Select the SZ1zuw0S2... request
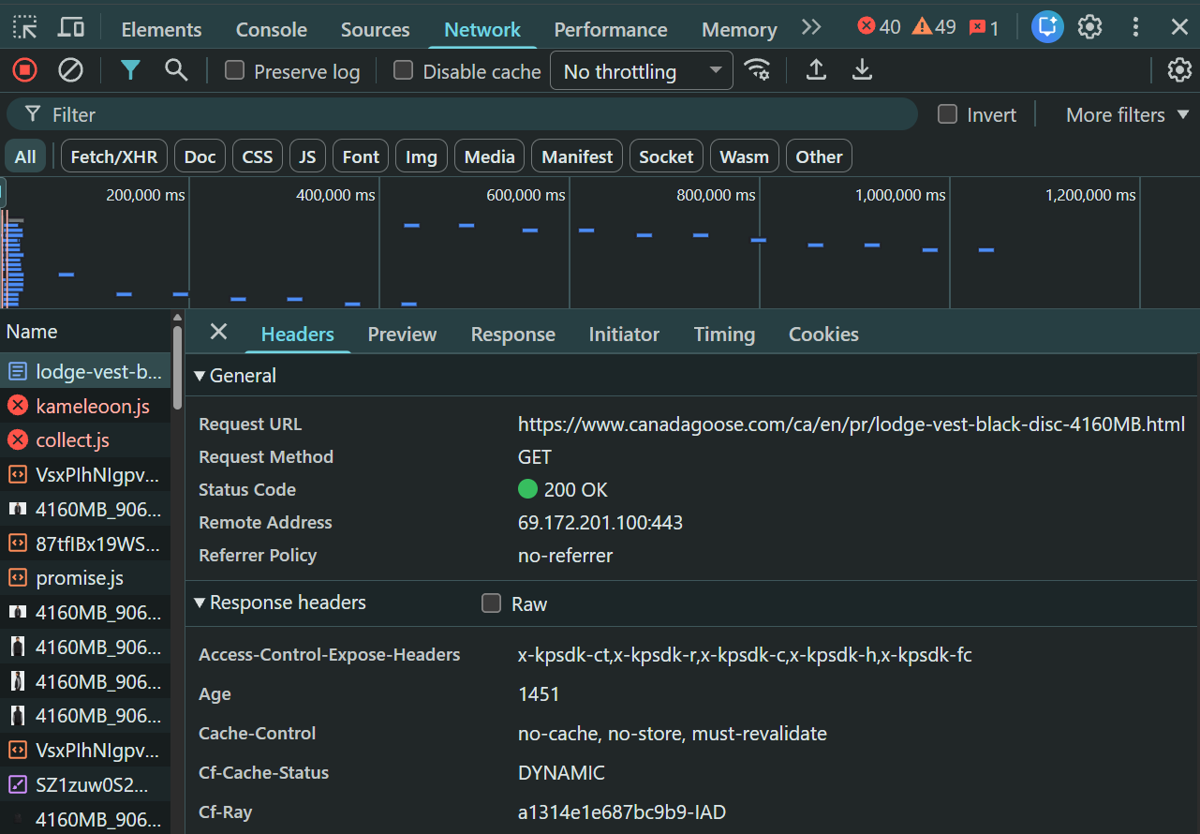 tap(85, 785)
